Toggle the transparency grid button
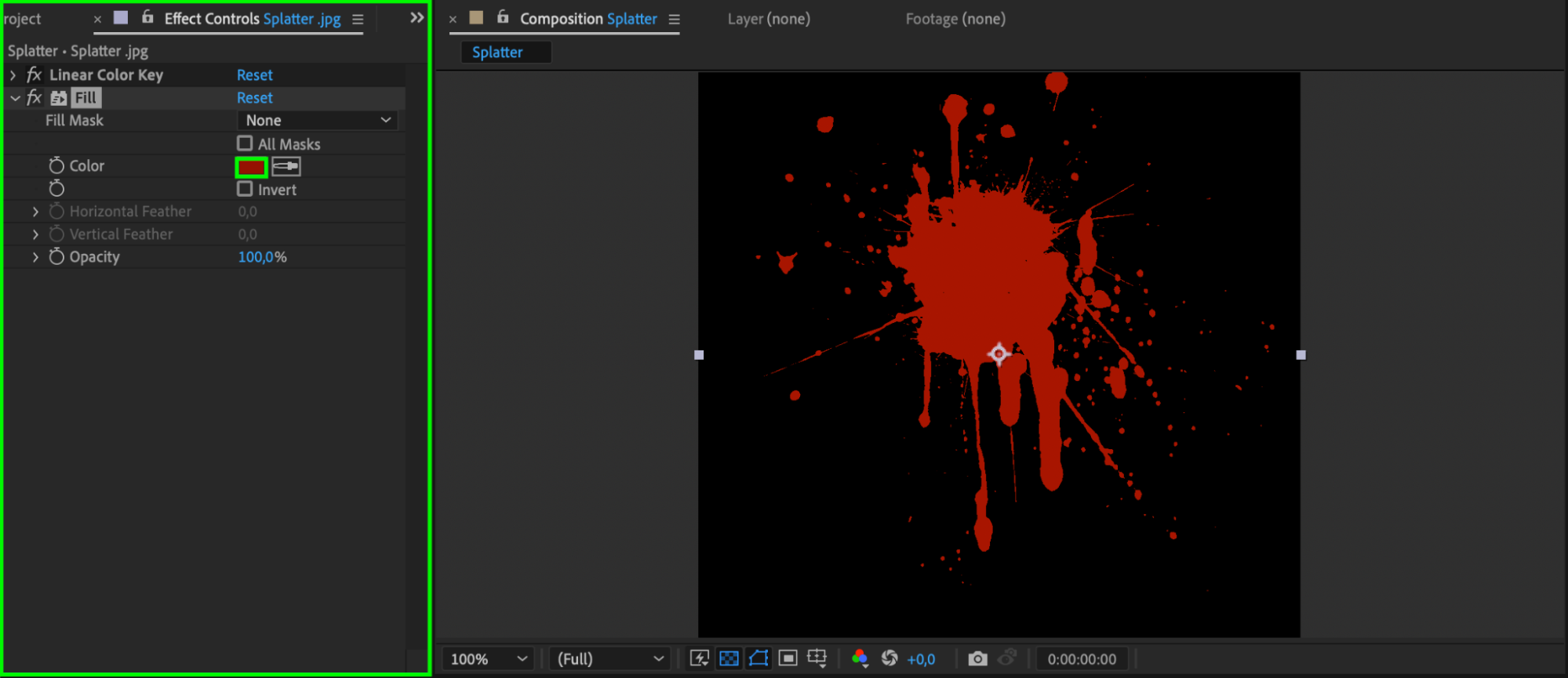This screenshot has width=1568, height=678. (x=729, y=658)
